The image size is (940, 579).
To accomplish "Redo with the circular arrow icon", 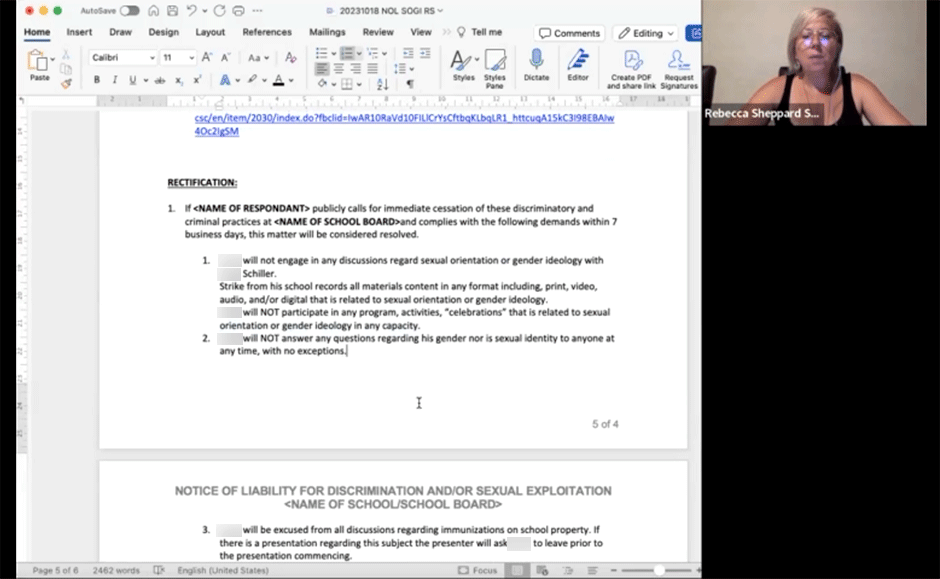I will [x=219, y=11].
